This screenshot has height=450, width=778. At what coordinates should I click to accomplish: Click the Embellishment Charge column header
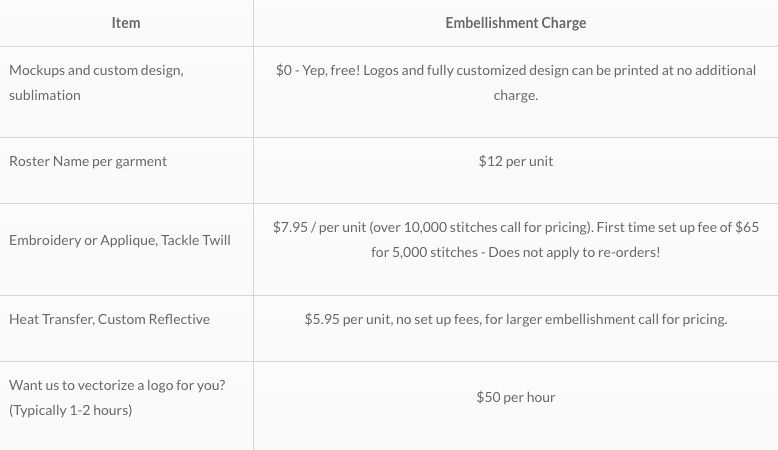coord(516,23)
